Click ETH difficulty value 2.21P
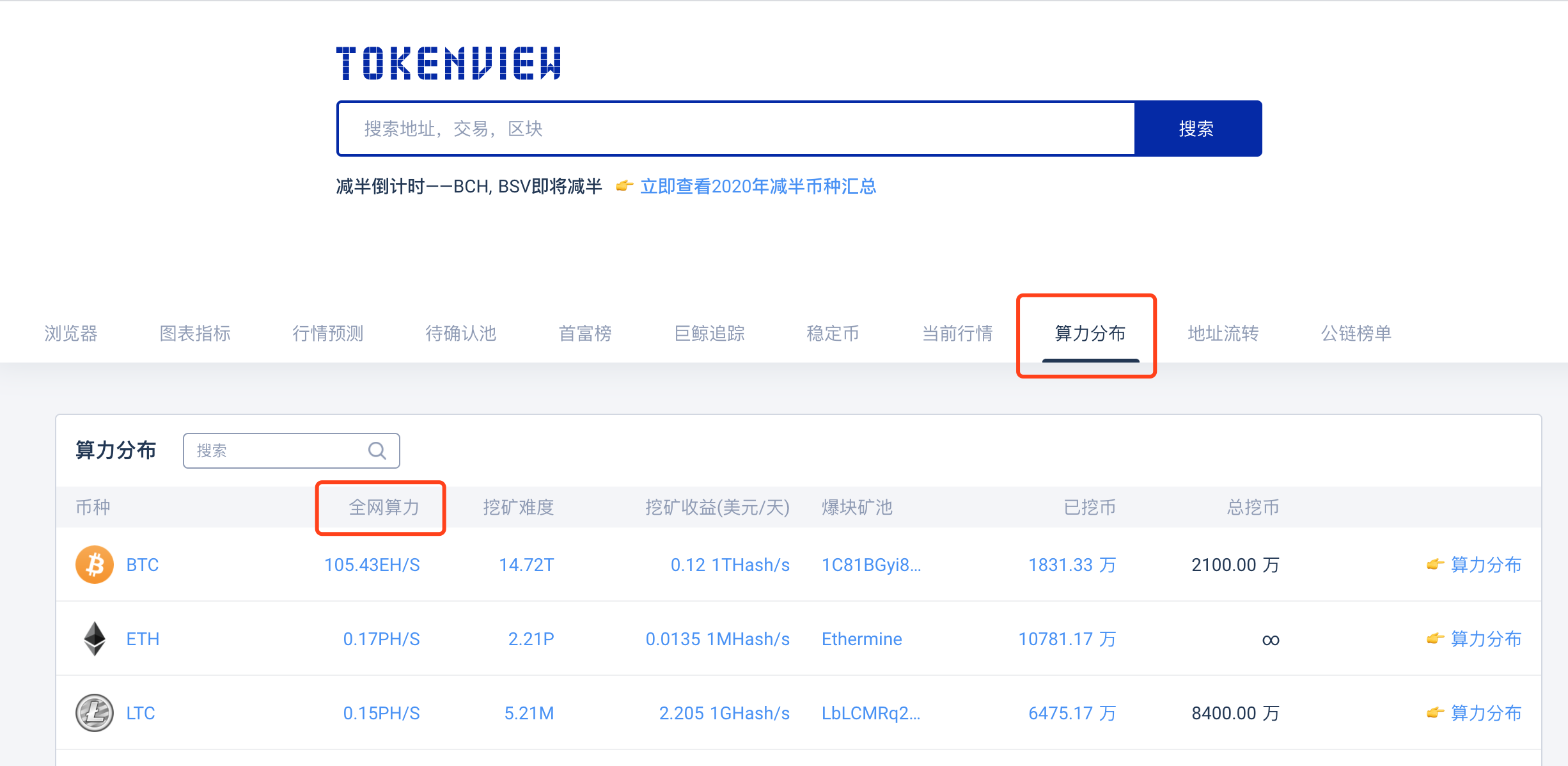The height and width of the screenshot is (766, 1568). point(531,639)
